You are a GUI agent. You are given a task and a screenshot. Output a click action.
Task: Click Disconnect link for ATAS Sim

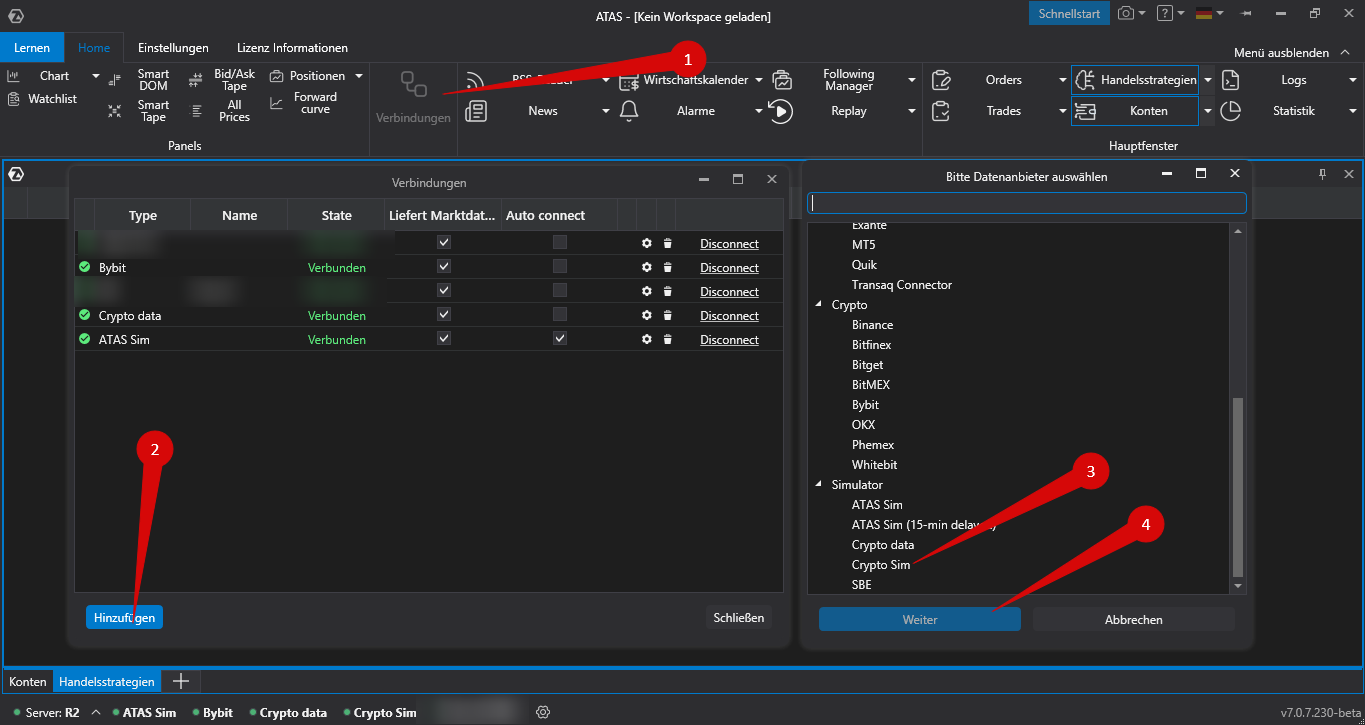[729, 340]
